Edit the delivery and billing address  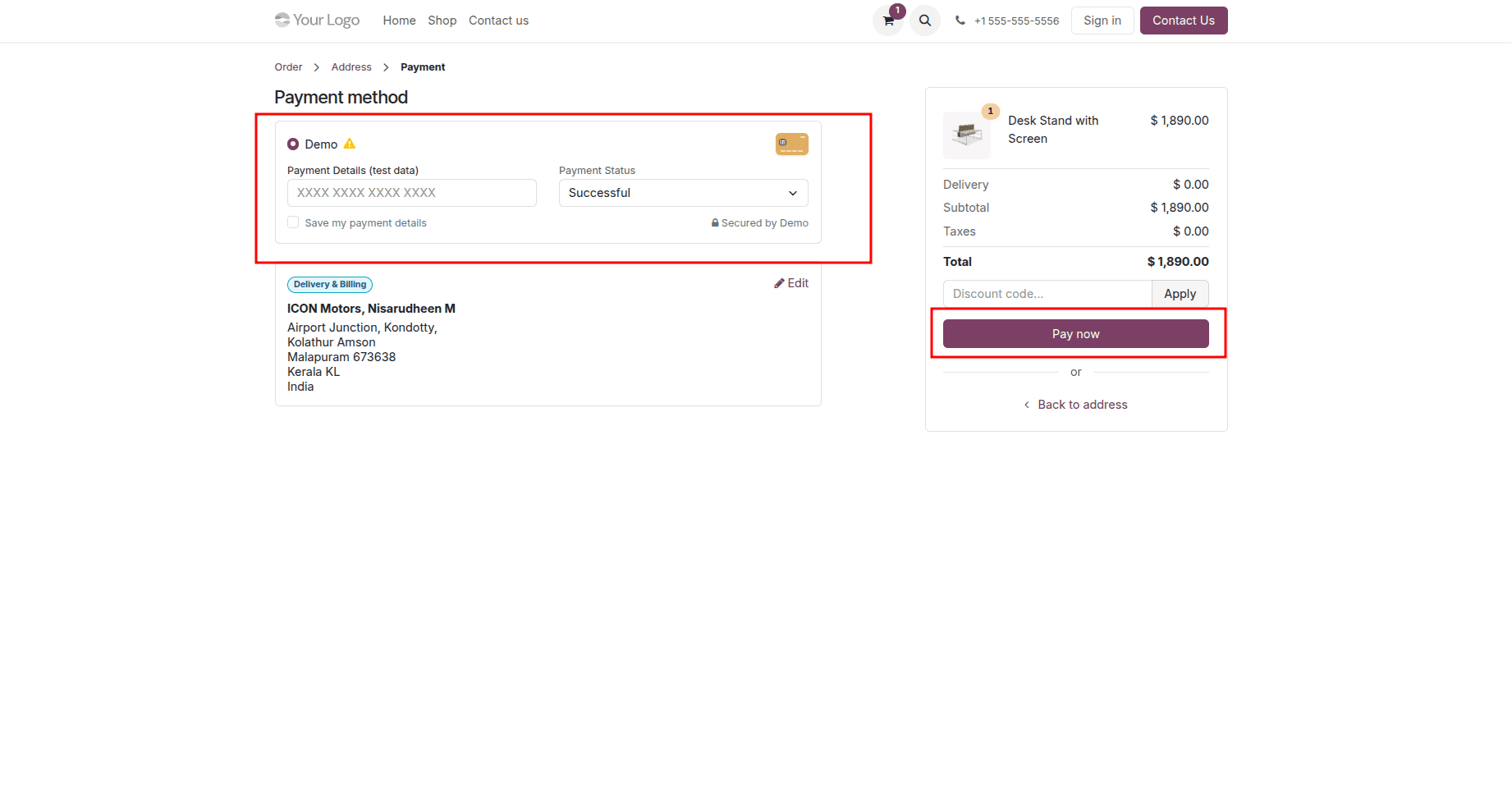point(791,283)
